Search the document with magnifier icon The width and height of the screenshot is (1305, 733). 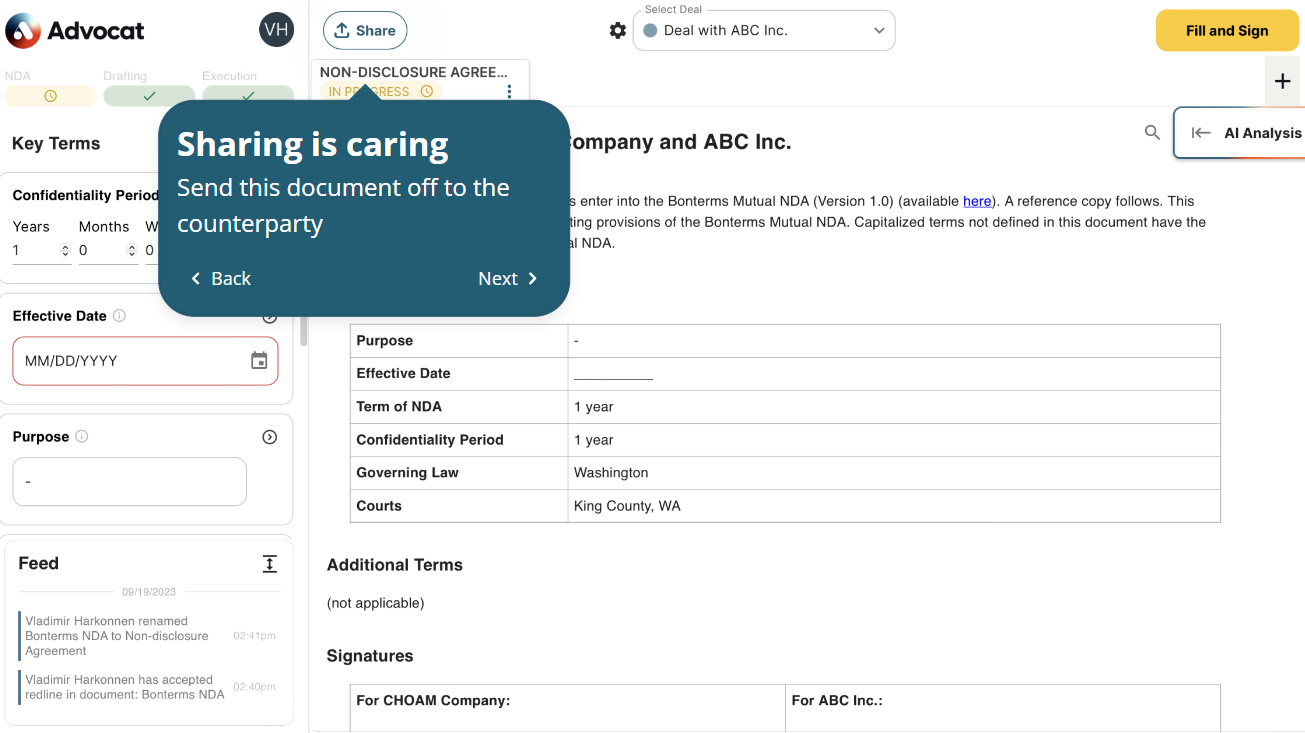coord(1152,132)
